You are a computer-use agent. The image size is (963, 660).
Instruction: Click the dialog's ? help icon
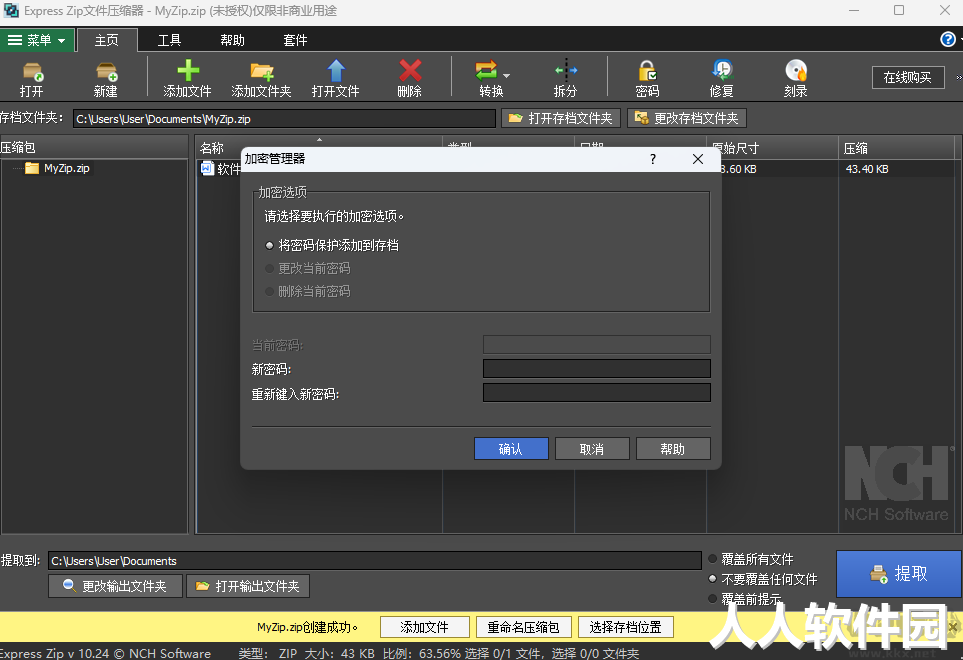[x=653, y=159]
